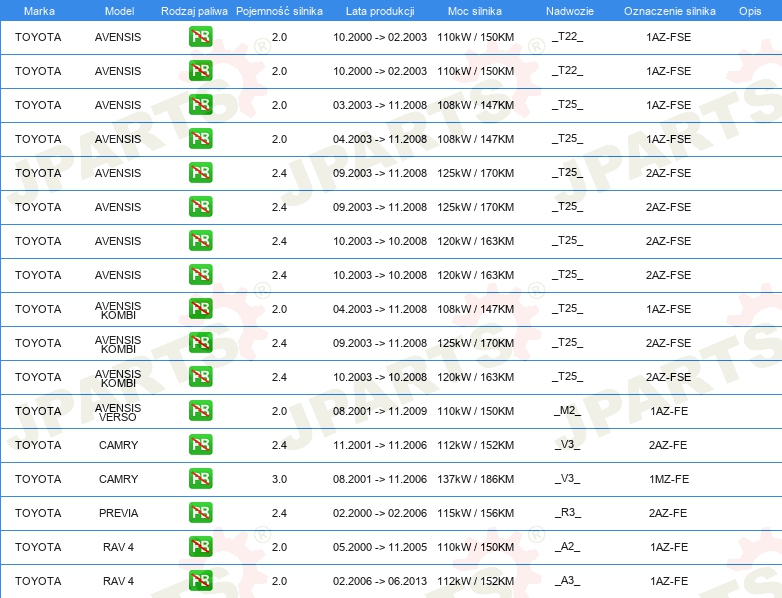The image size is (782, 598).
Task: Select the _A3_ body code cell
Action: click(x=568, y=581)
